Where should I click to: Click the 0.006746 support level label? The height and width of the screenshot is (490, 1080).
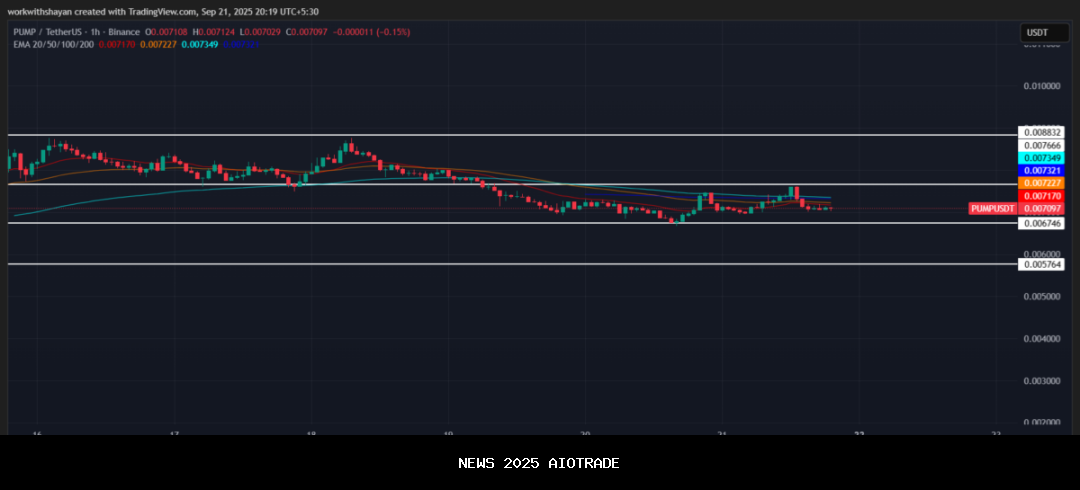[x=1042, y=223]
